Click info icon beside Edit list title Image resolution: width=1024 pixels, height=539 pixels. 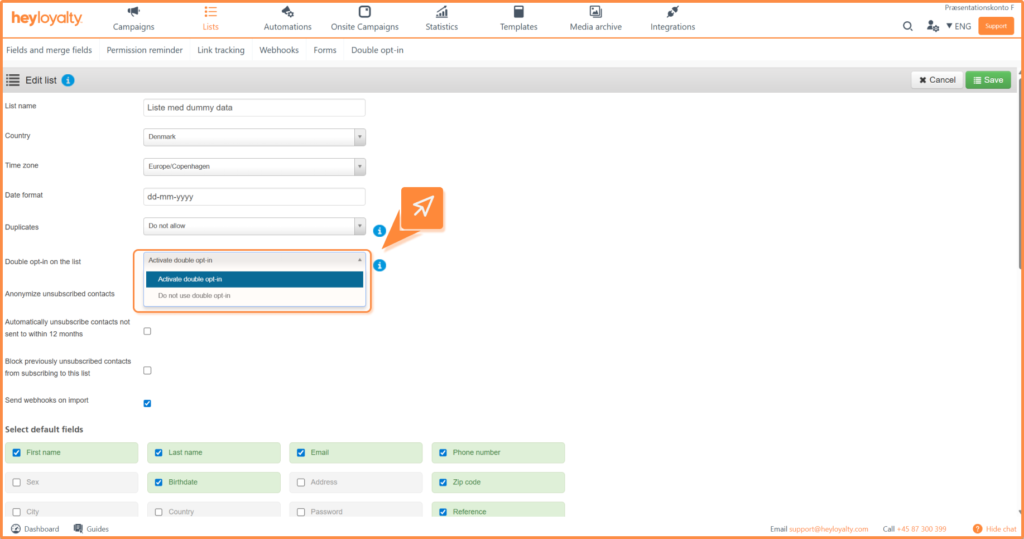[68, 80]
